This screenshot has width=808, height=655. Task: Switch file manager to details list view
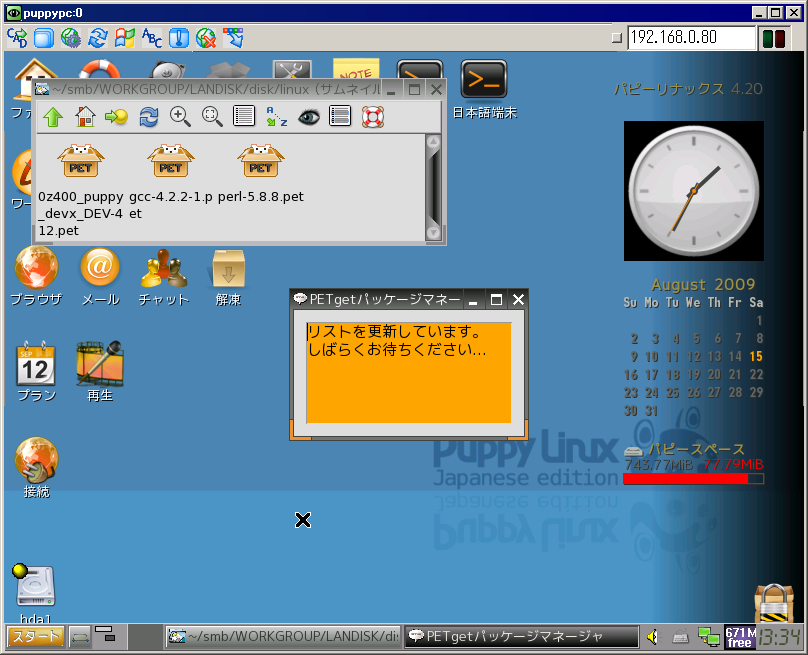tap(244, 116)
